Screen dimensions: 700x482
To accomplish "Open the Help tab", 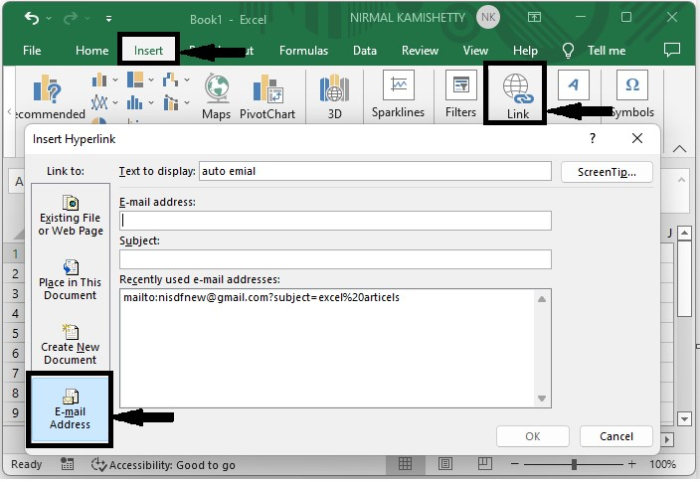I will [525, 50].
